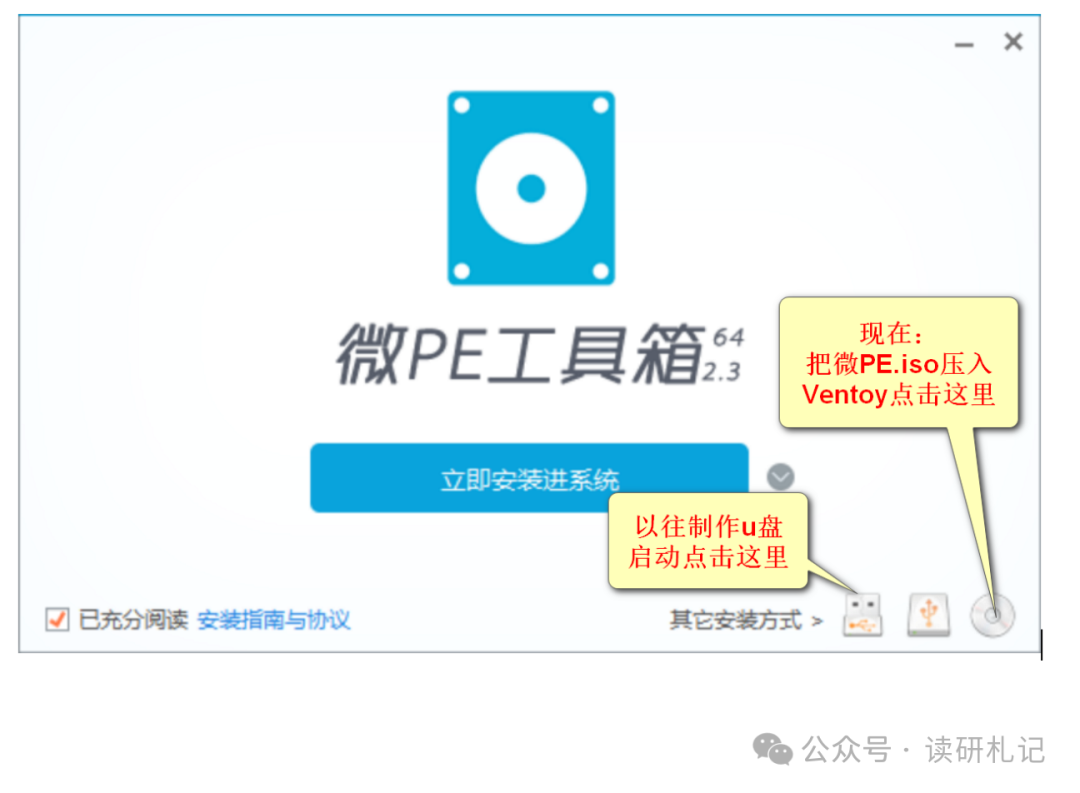
Task: Click the yellow callout mentioning Ventoy
Action: point(898,363)
